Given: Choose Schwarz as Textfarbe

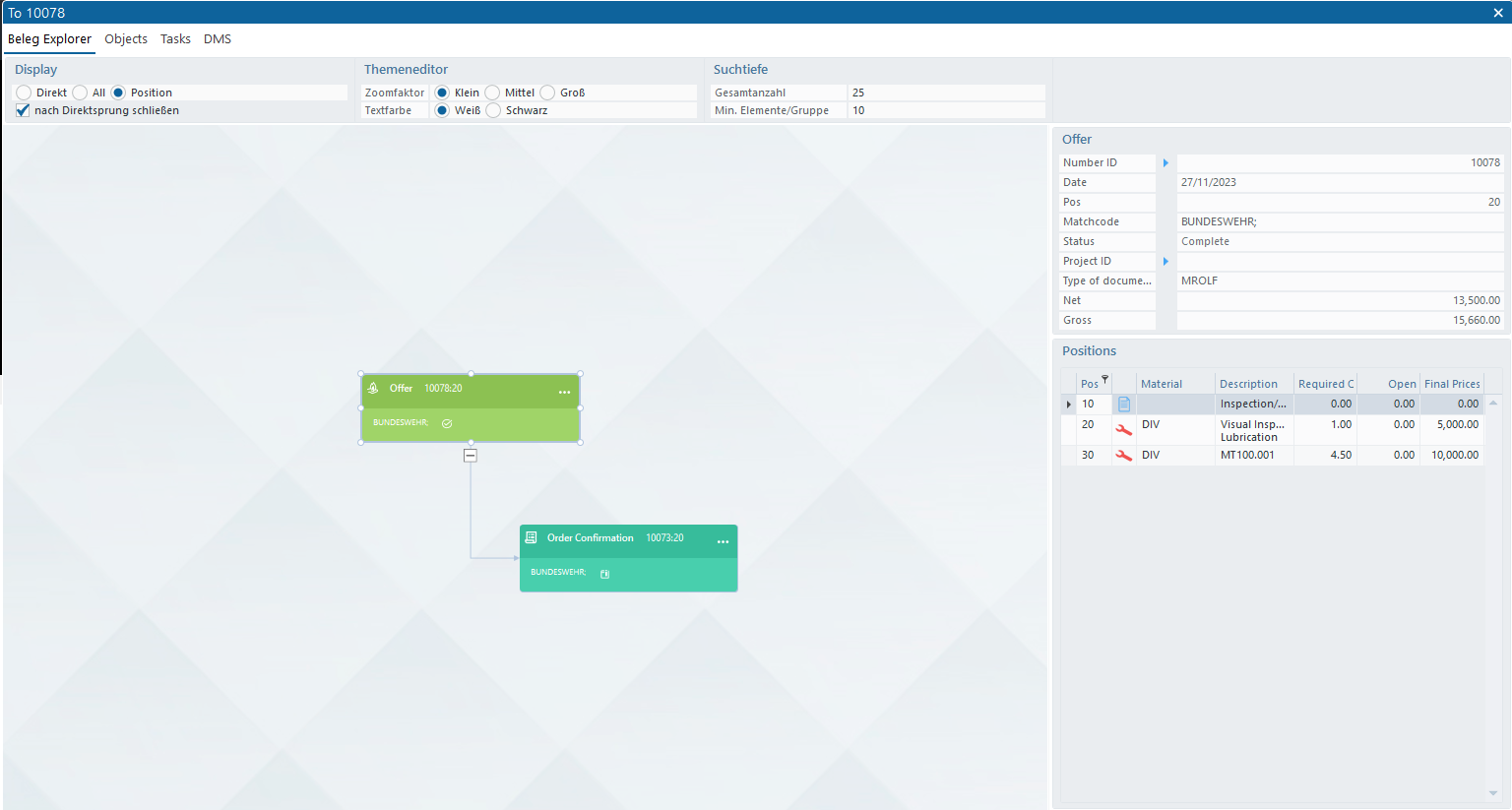Looking at the screenshot, I should [493, 110].
